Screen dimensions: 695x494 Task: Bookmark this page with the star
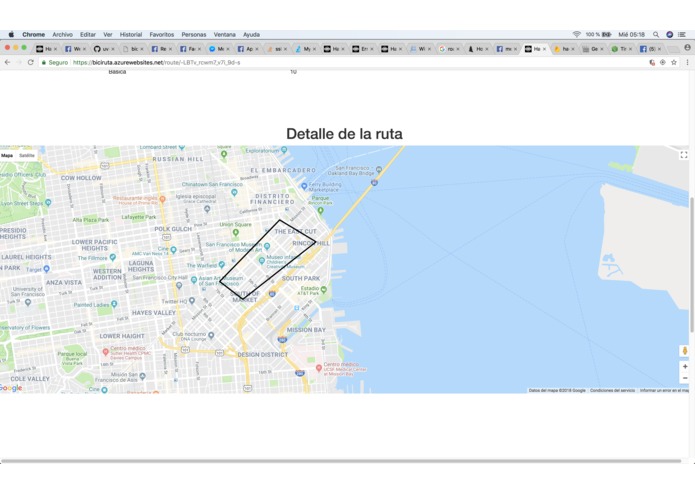pyautogui.click(x=674, y=62)
